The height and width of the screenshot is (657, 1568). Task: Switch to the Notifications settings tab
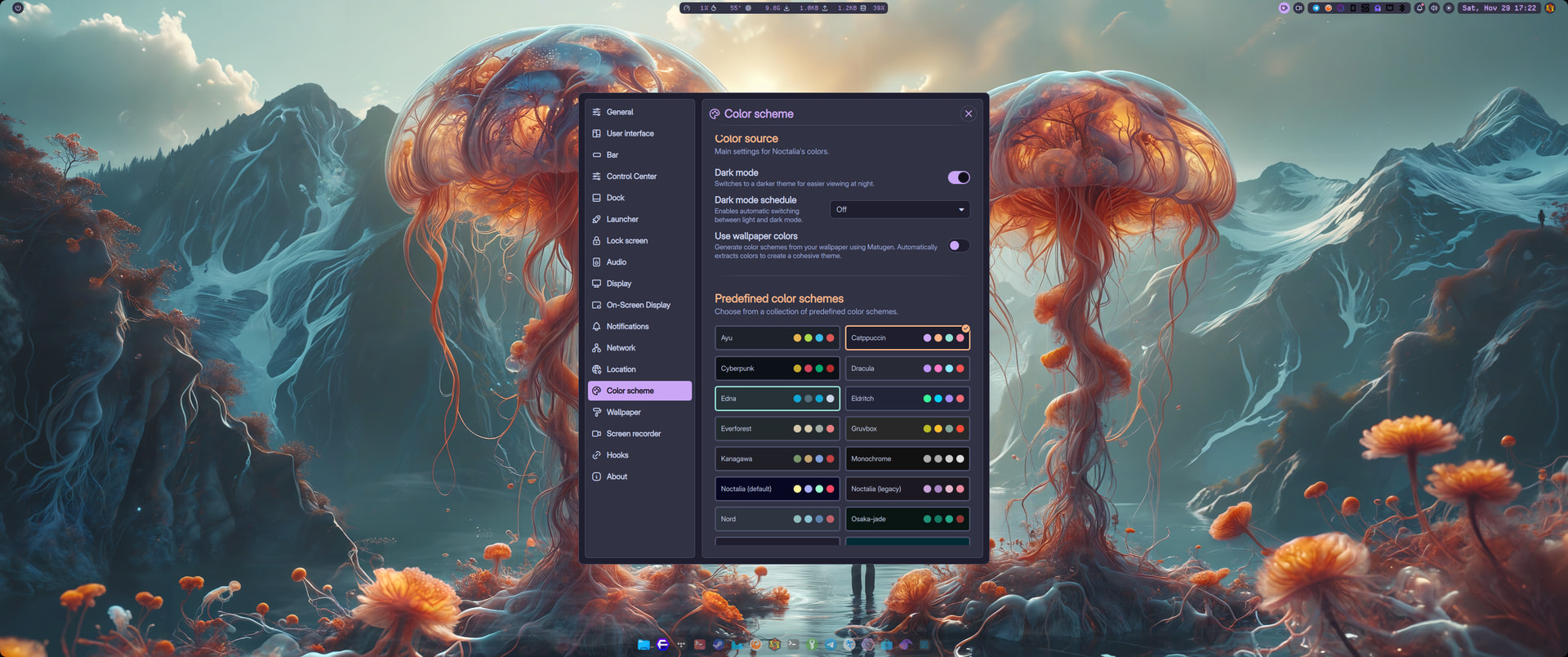pyautogui.click(x=627, y=327)
